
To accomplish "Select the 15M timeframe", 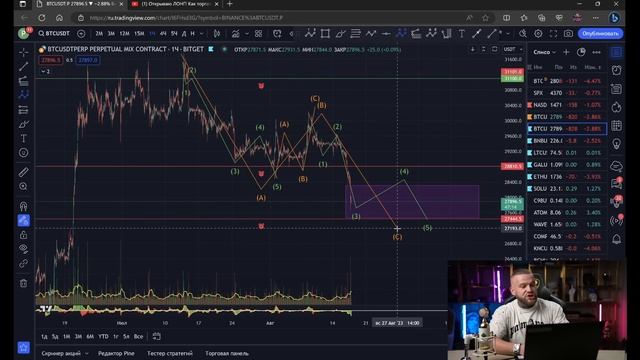I will [x=139, y=33].
